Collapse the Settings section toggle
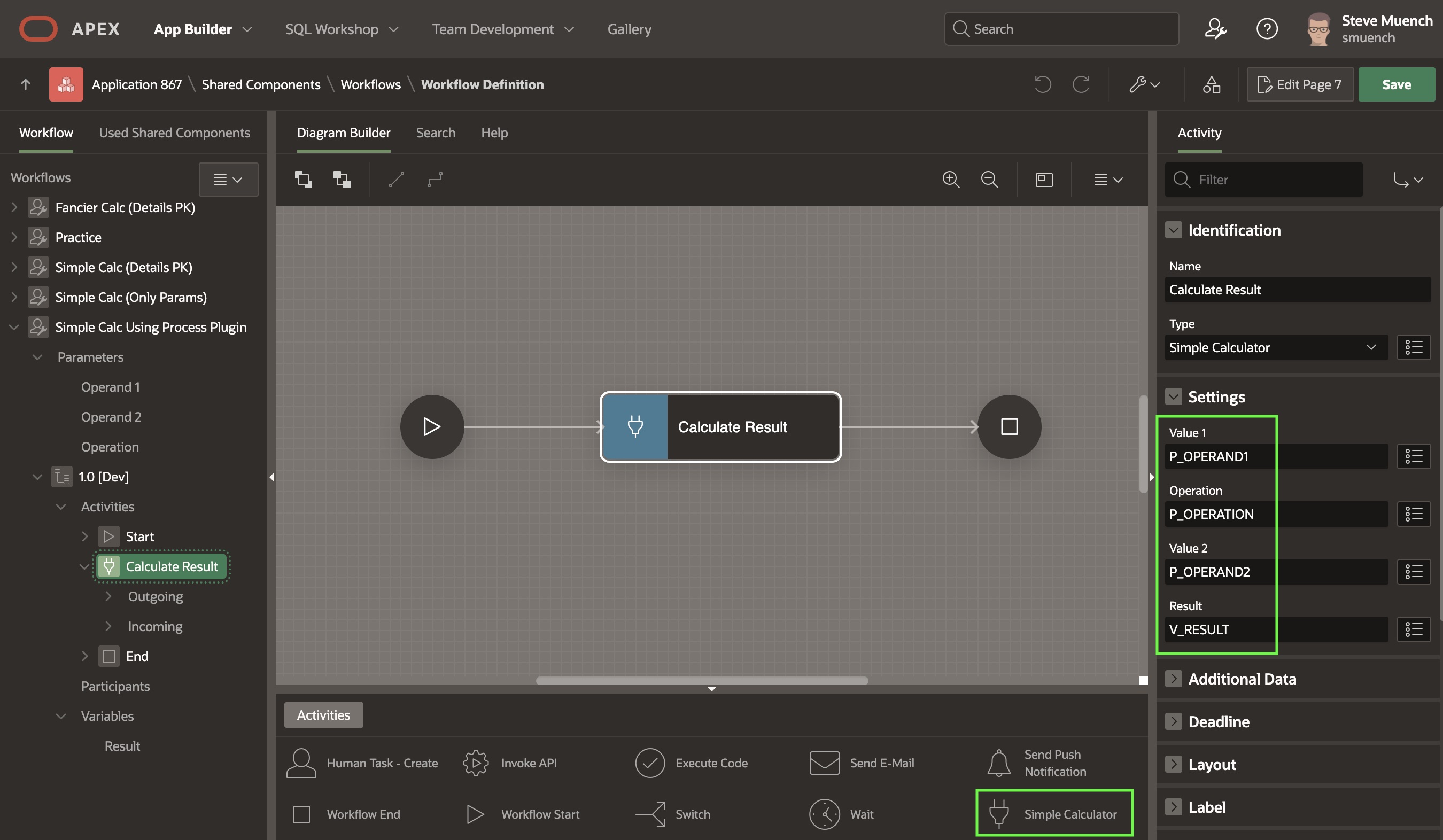Screen dimensions: 1443x840 [x=1173, y=397]
